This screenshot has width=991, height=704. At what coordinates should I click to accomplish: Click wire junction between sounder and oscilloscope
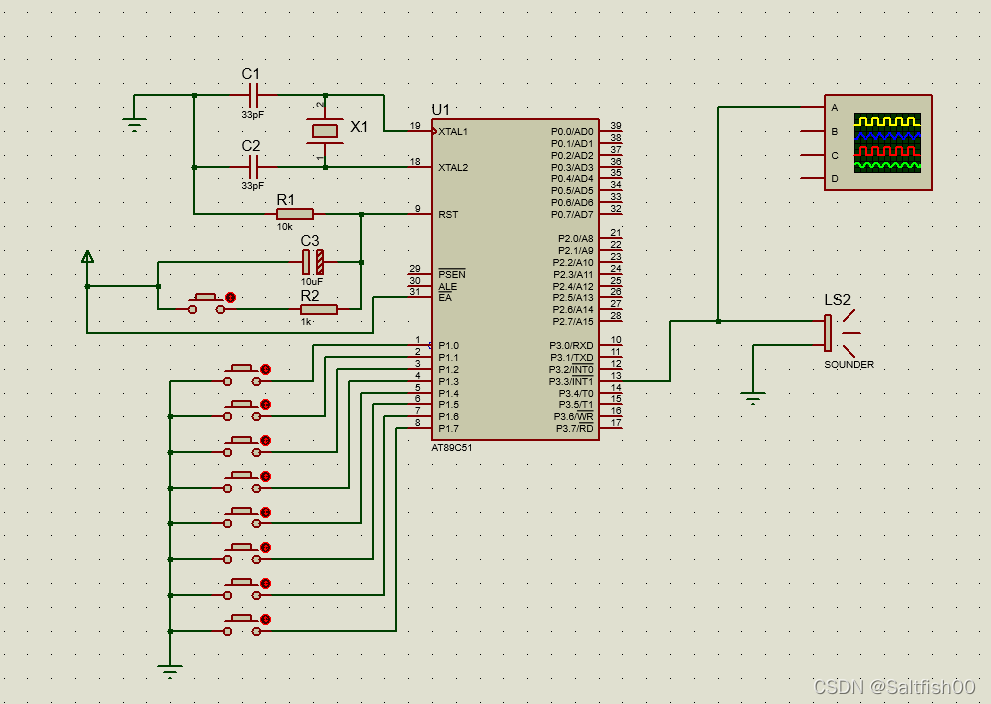pos(718,321)
